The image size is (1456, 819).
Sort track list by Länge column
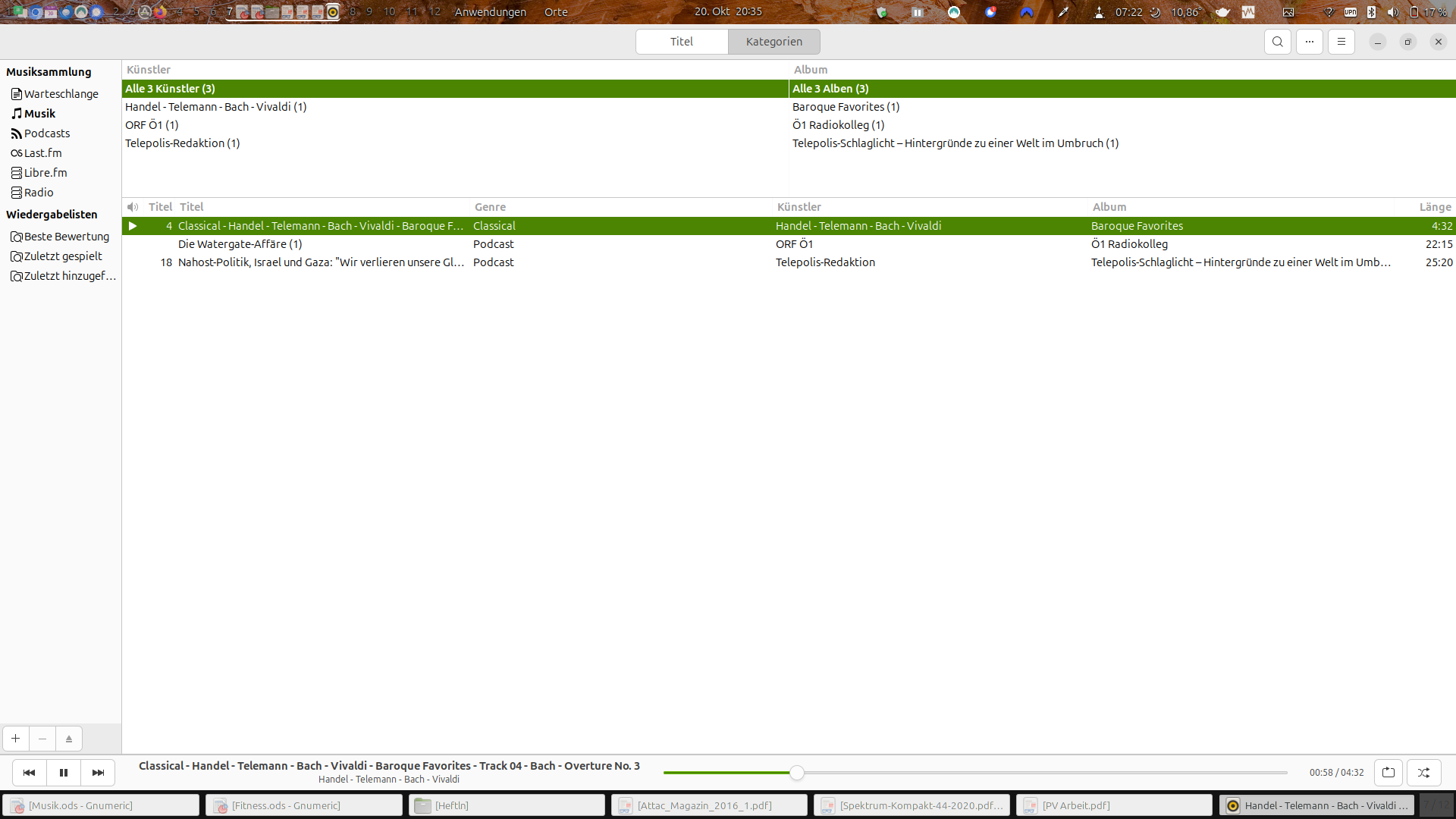1434,207
